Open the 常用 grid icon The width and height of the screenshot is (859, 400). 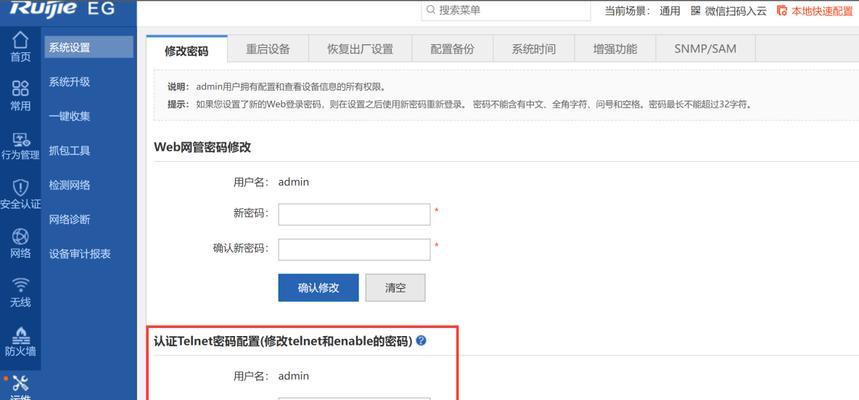(x=20, y=88)
